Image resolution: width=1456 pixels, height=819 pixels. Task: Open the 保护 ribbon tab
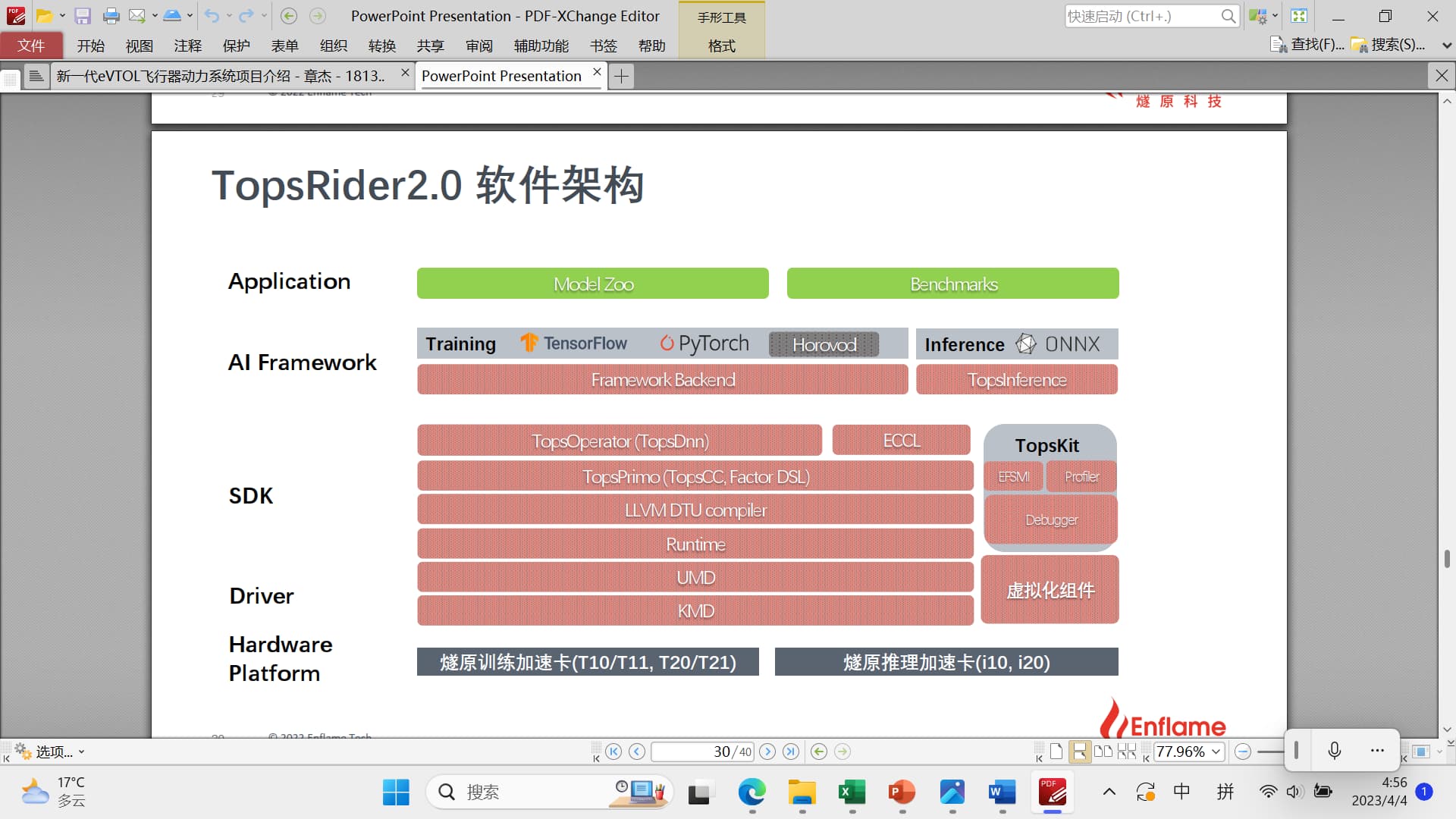pyautogui.click(x=237, y=45)
